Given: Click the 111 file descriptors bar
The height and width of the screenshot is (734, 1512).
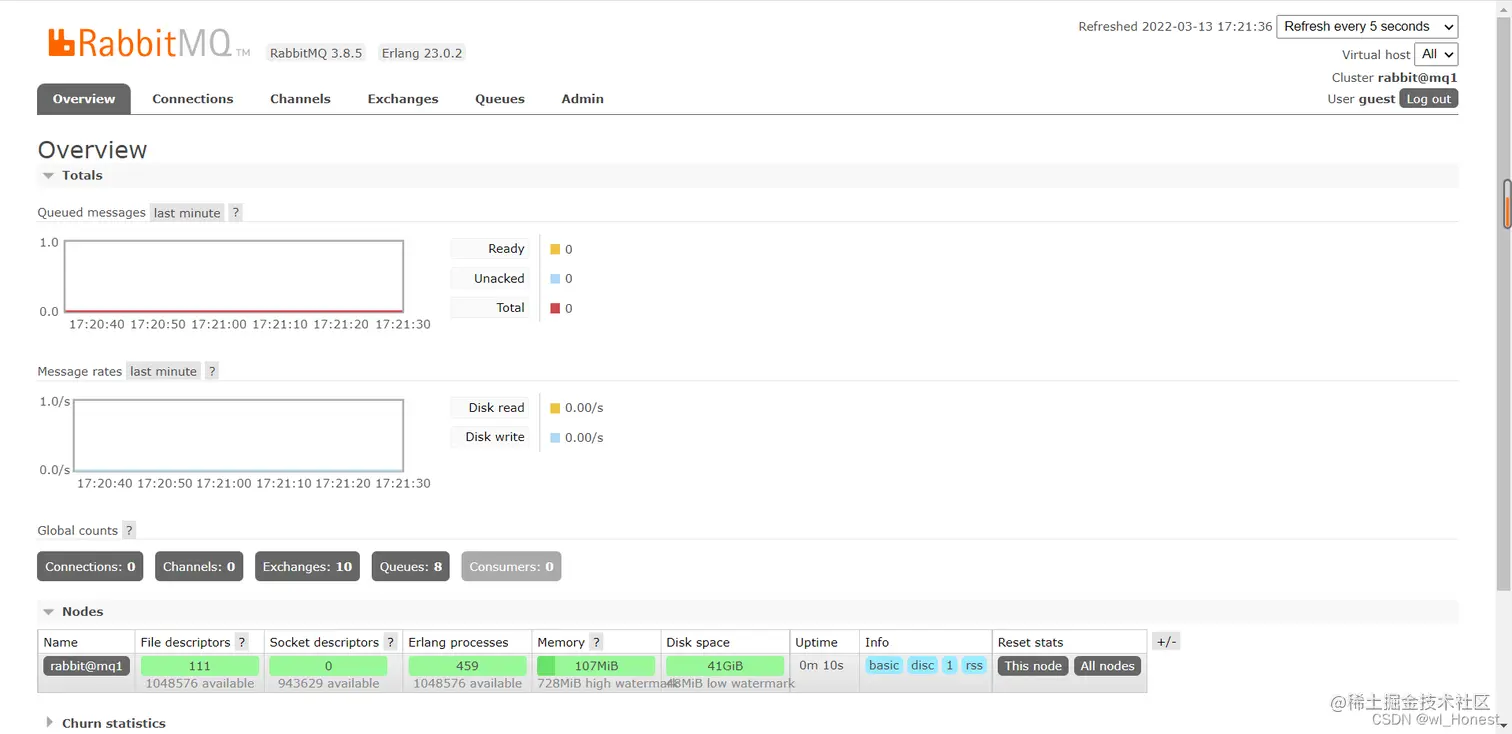Looking at the screenshot, I should [200, 666].
